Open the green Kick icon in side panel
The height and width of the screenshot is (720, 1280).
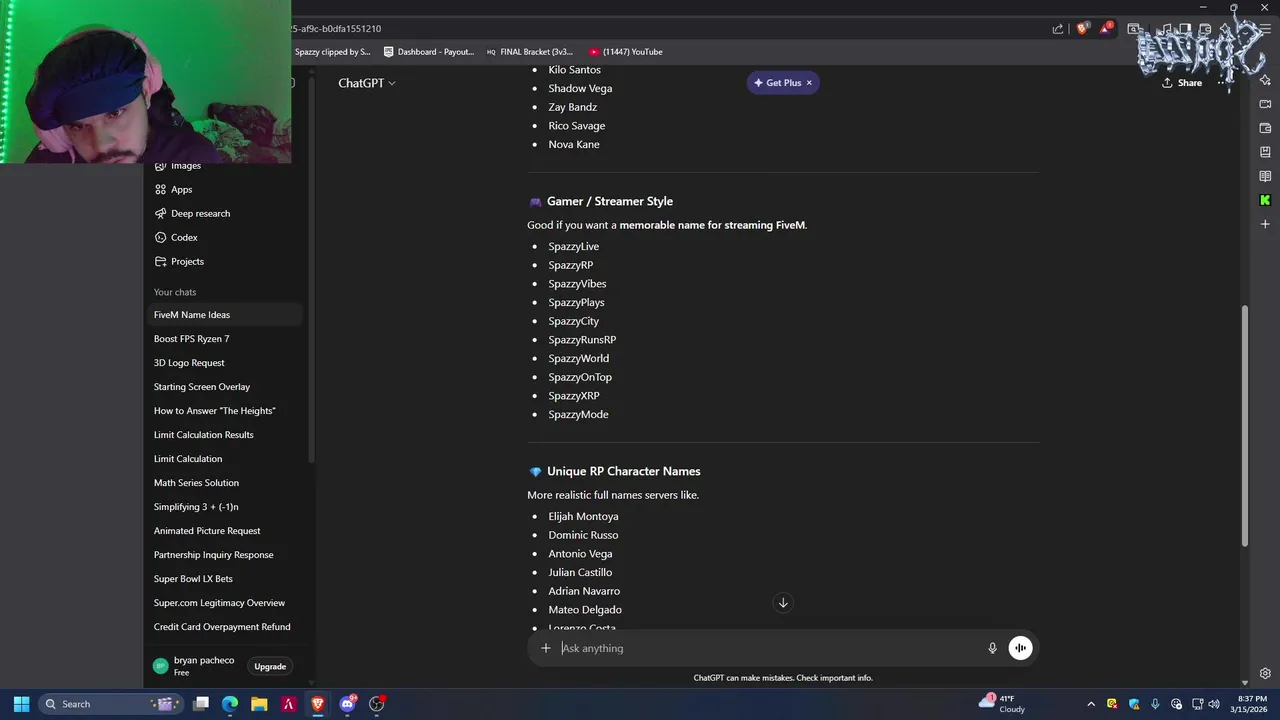click(x=1265, y=200)
